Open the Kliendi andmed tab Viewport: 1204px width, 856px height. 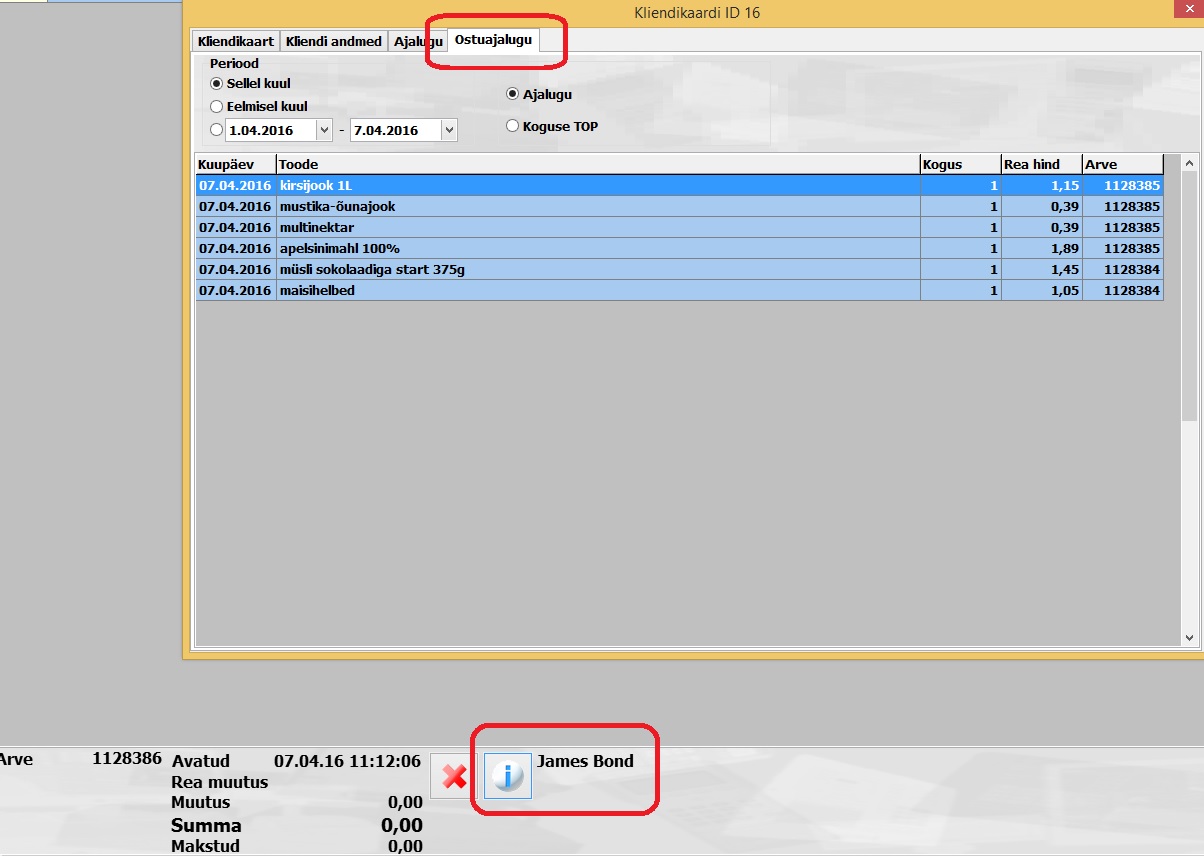(x=333, y=42)
